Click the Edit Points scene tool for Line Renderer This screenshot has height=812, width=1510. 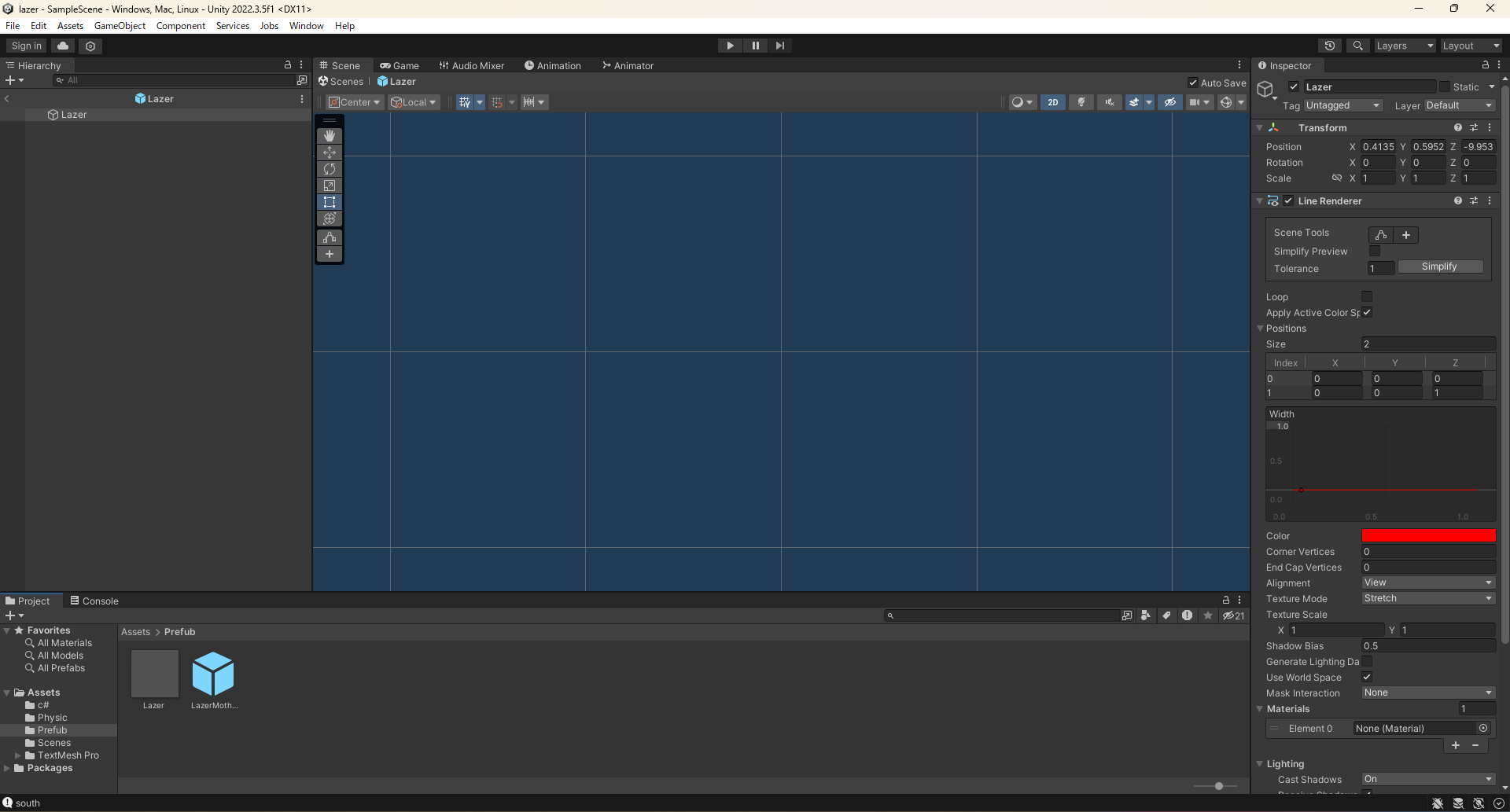click(1381, 234)
